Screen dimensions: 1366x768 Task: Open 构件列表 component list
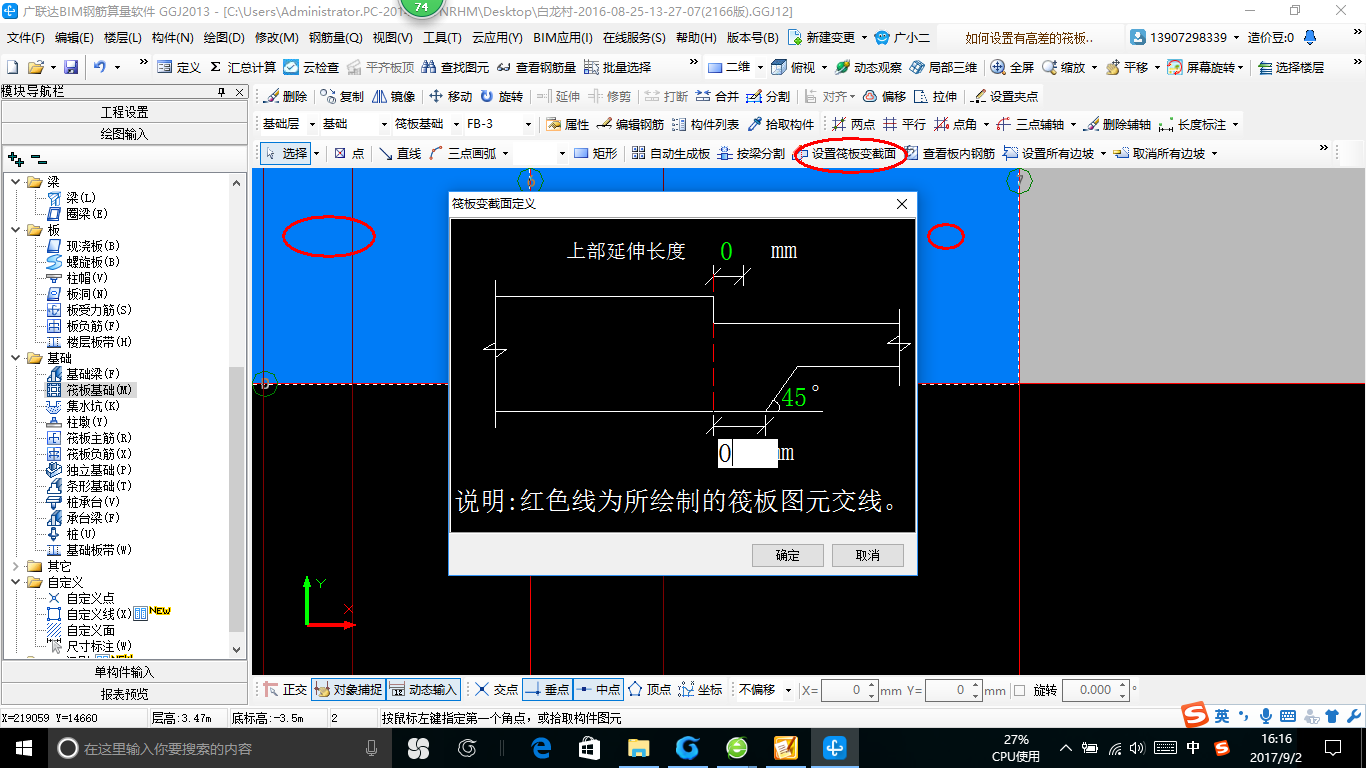705,125
